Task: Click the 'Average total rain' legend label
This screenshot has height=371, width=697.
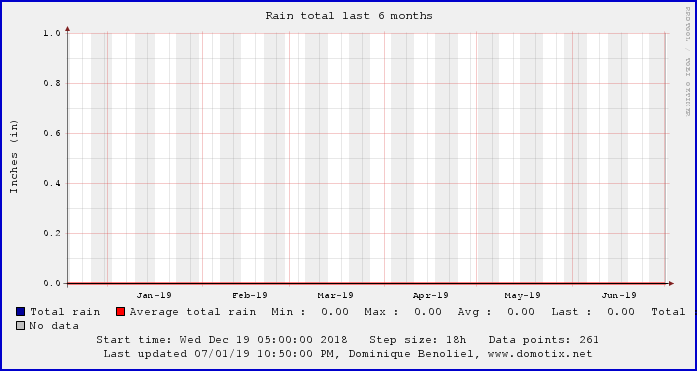Action: (x=193, y=312)
